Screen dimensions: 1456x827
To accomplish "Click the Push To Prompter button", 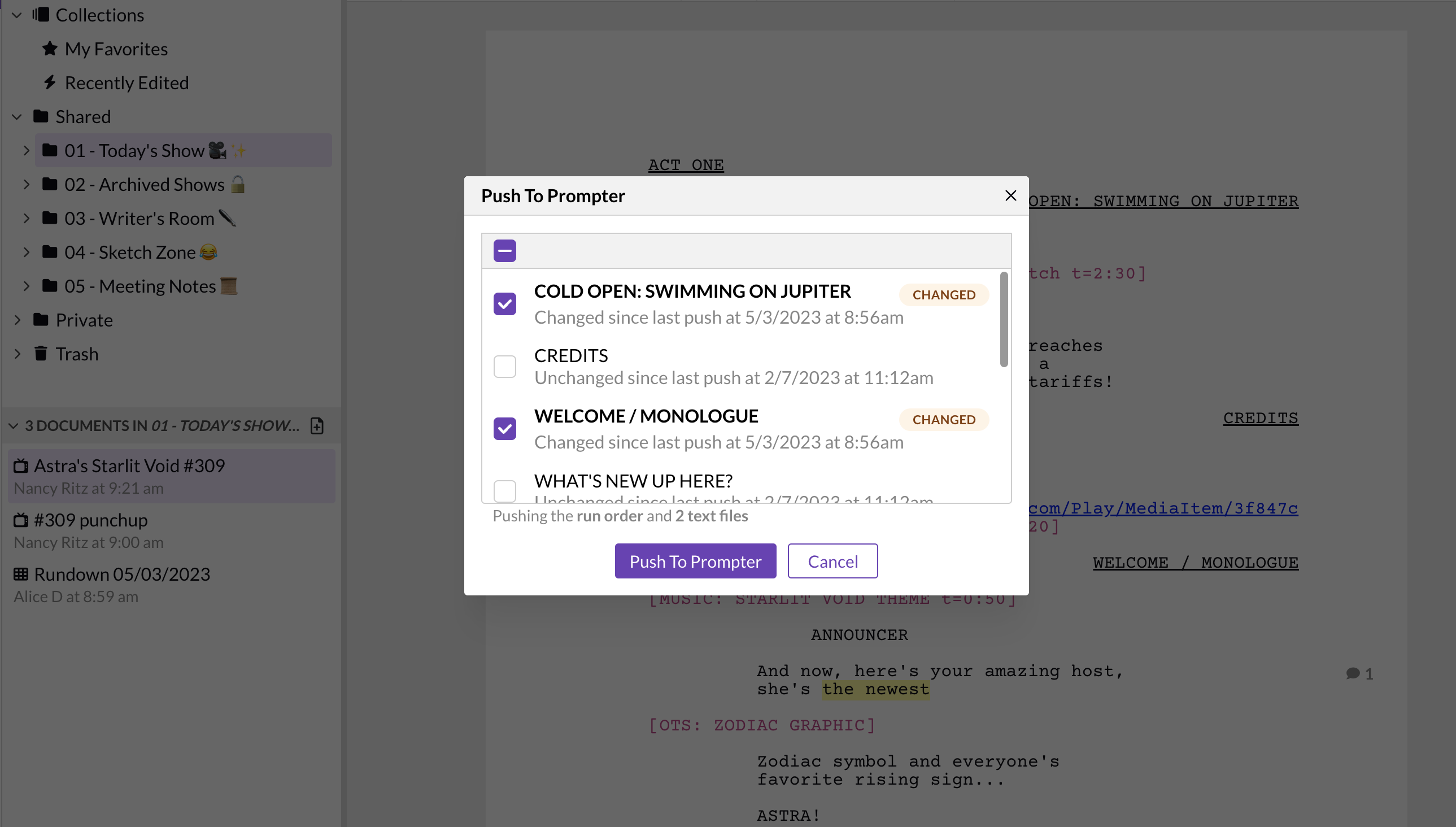I will click(696, 561).
